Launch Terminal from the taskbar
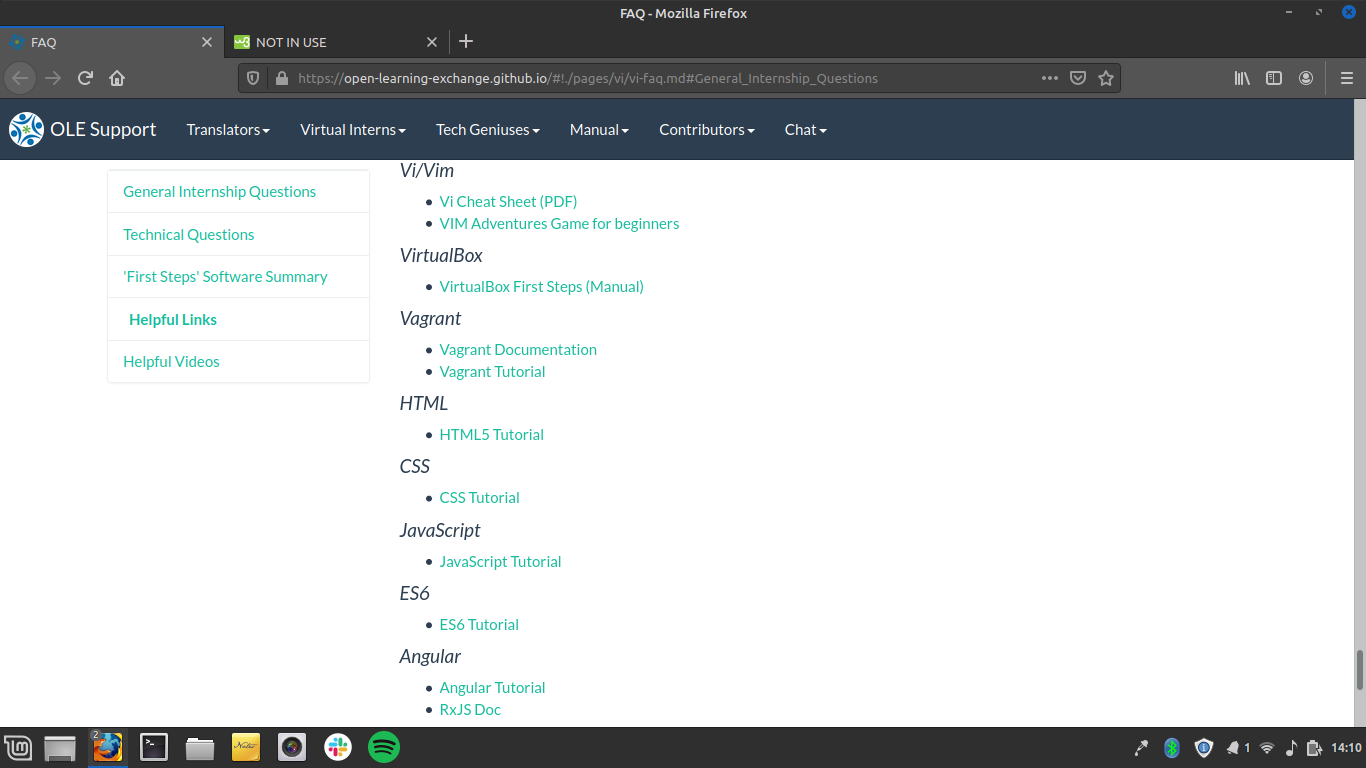The image size is (1366, 768). 154,747
